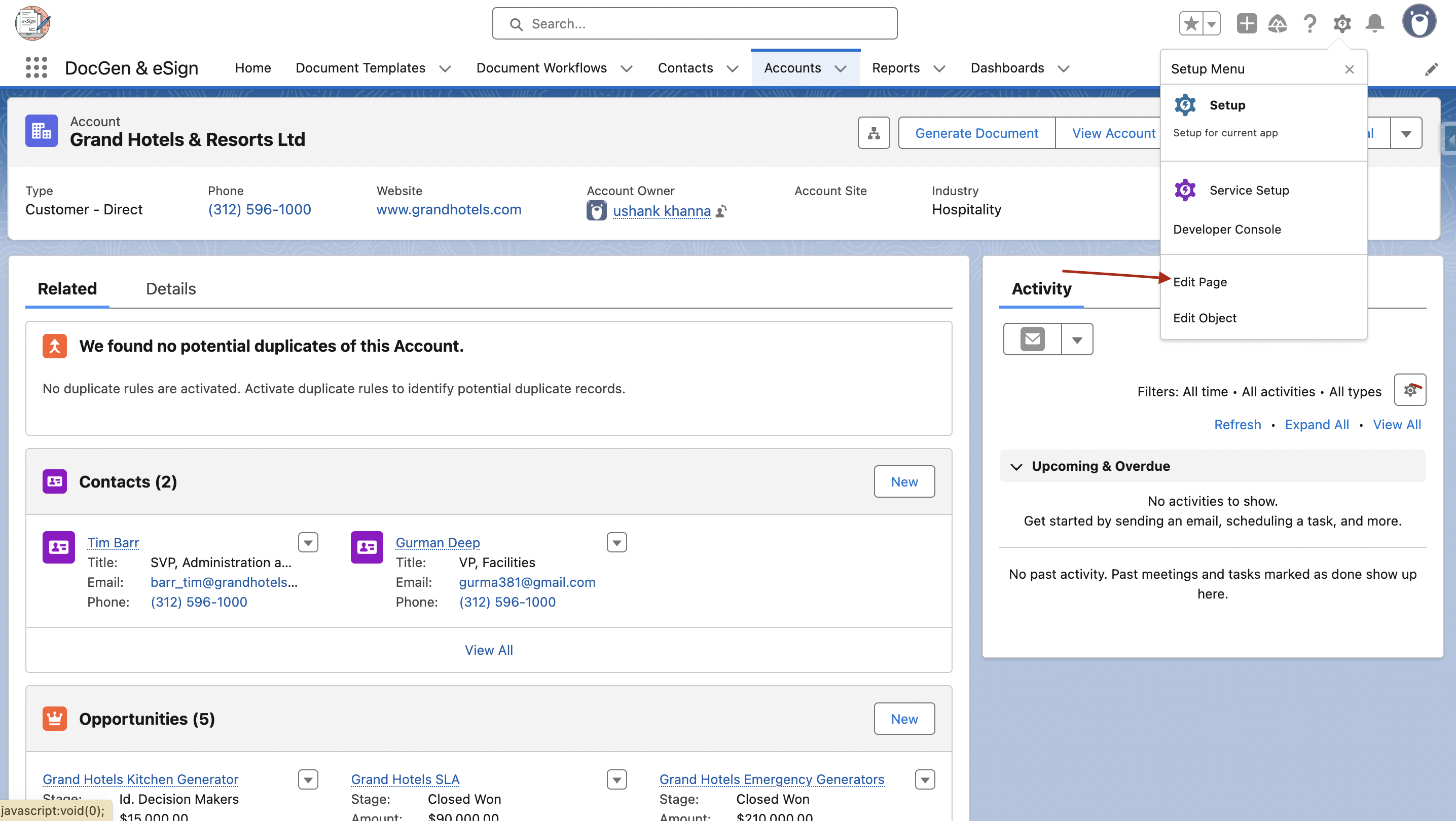The height and width of the screenshot is (821, 1456).
Task: Open the Gurman Deep row actions dropdown
Action: 616,542
